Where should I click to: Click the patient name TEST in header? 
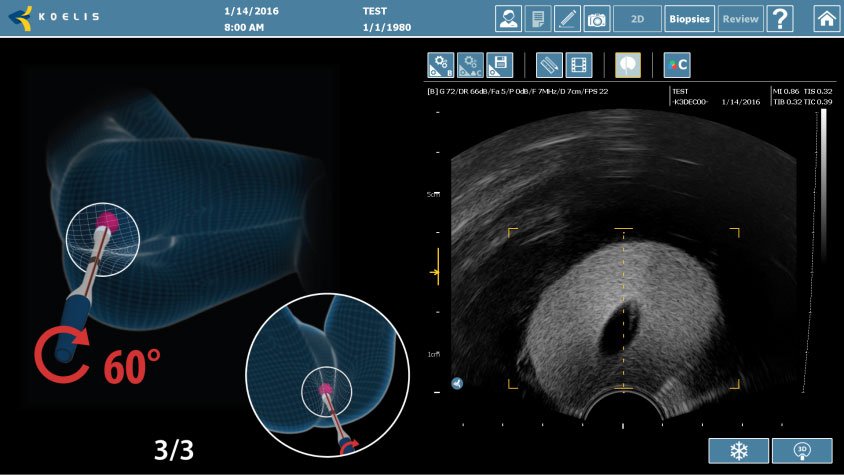375,11
